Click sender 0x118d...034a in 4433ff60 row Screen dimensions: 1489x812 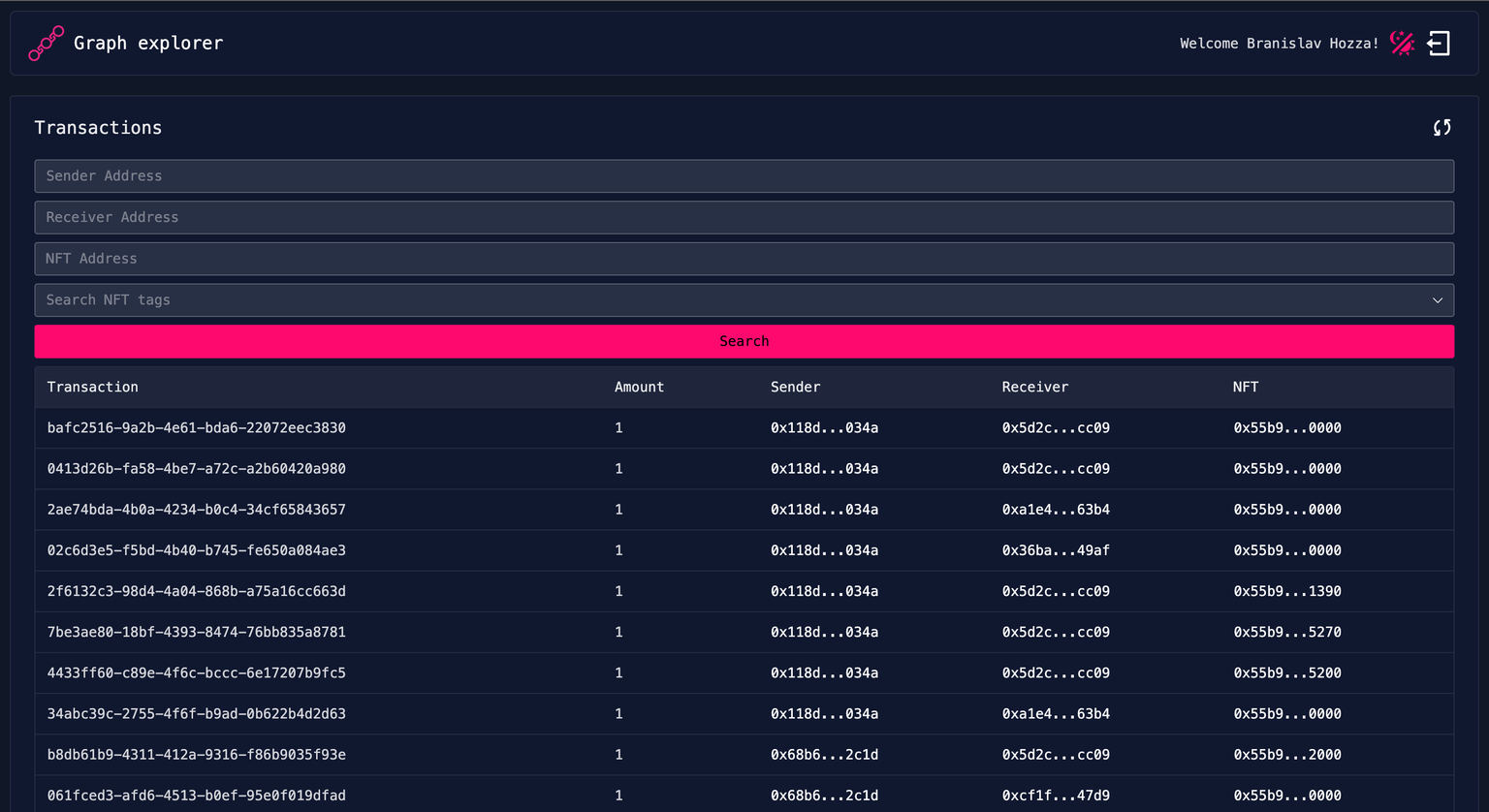[x=825, y=672]
